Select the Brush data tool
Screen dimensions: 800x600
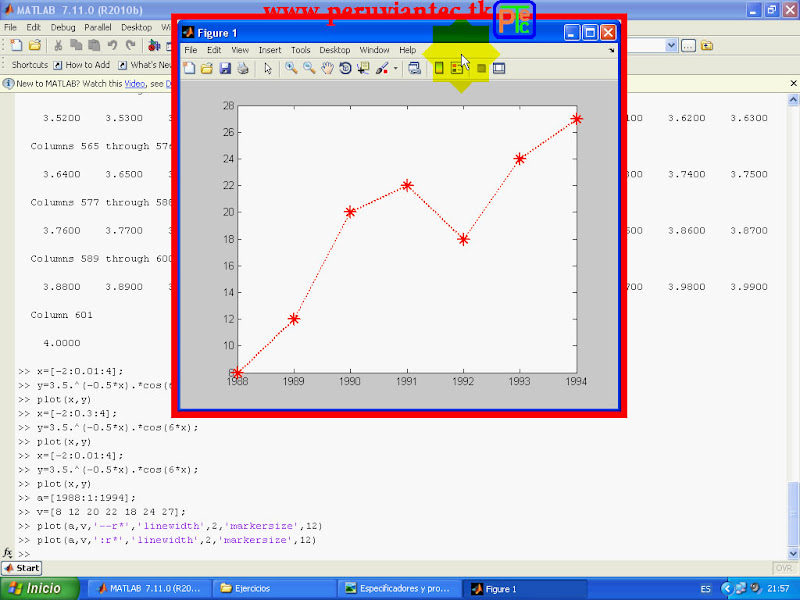382,68
